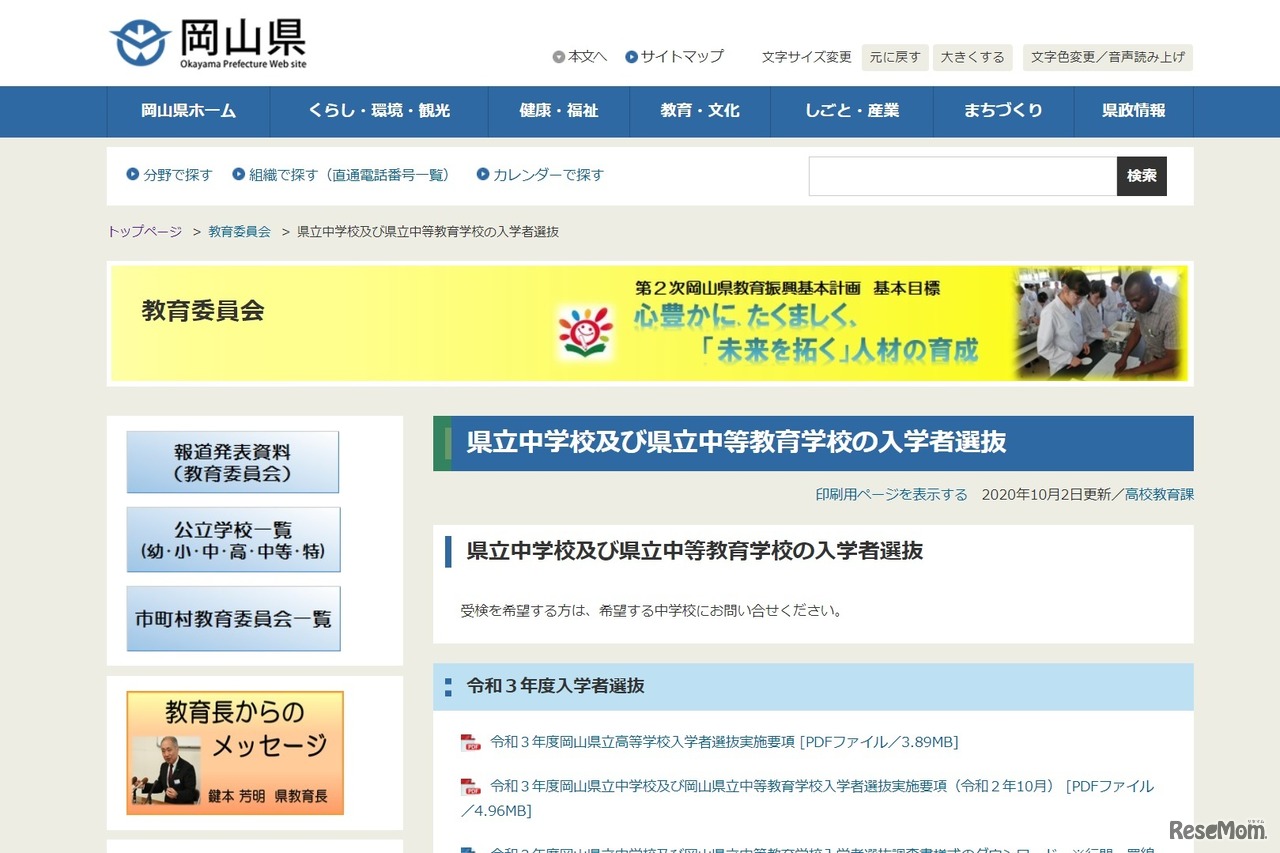Click the arrow icon beside 分野で探す

pos(133,174)
